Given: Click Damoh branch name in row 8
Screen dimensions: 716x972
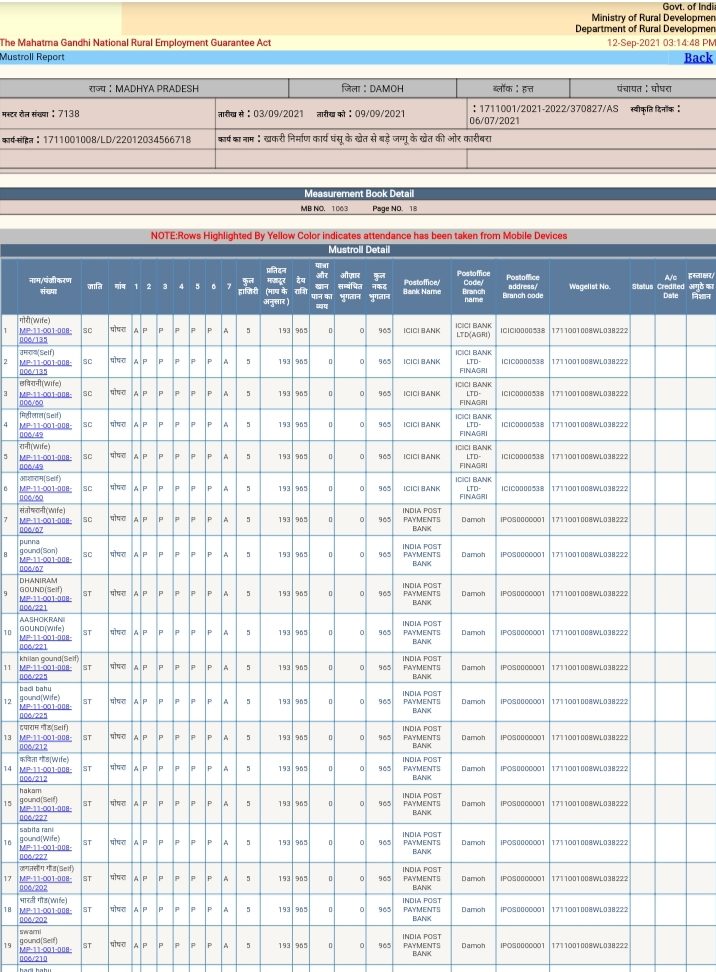Looking at the screenshot, I should point(474,555).
